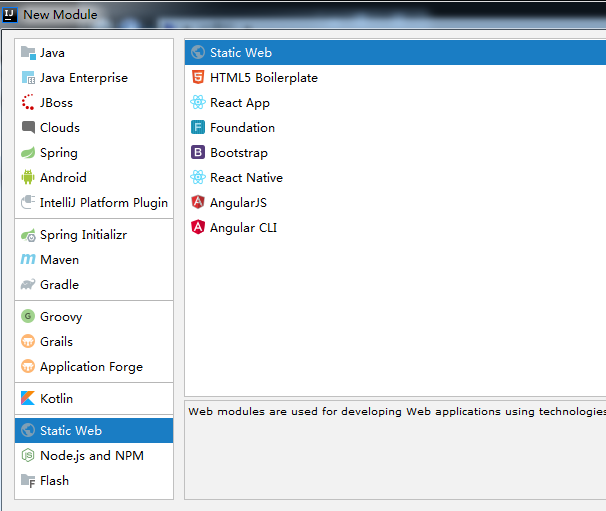Select the React App template
This screenshot has width=606, height=511.
point(395,102)
